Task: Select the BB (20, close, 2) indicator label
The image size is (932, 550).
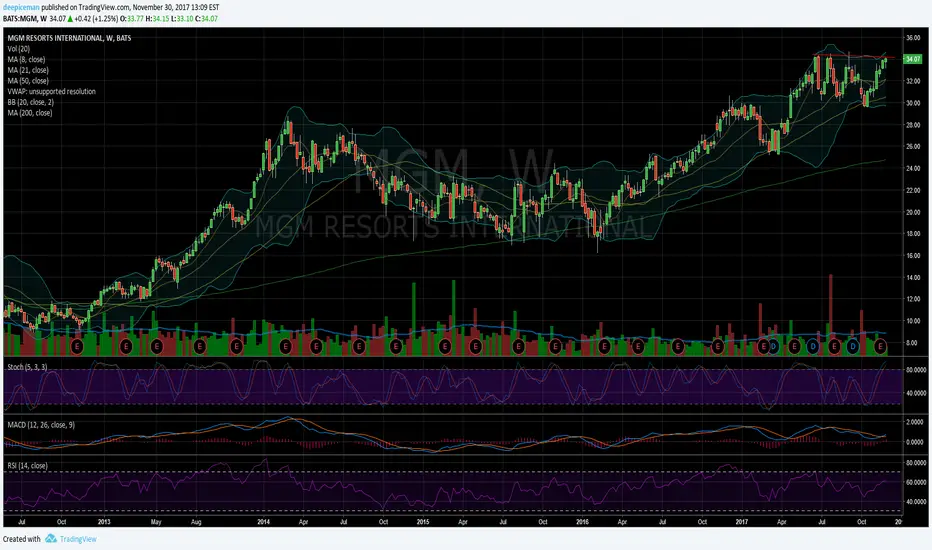Action: 31,102
